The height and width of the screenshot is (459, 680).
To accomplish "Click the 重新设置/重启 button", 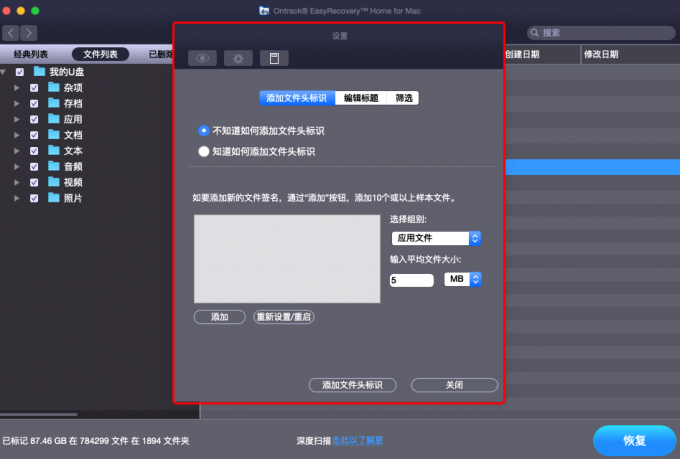I will point(284,317).
